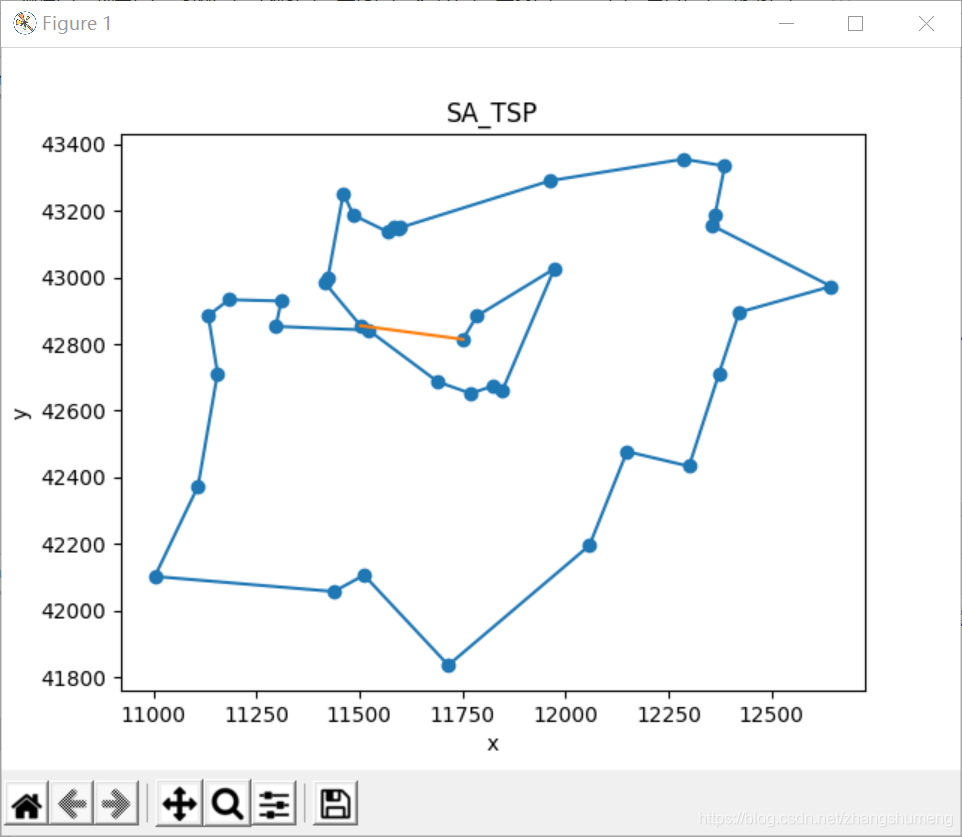
Task: Click the Save figure floppy icon
Action: (336, 804)
